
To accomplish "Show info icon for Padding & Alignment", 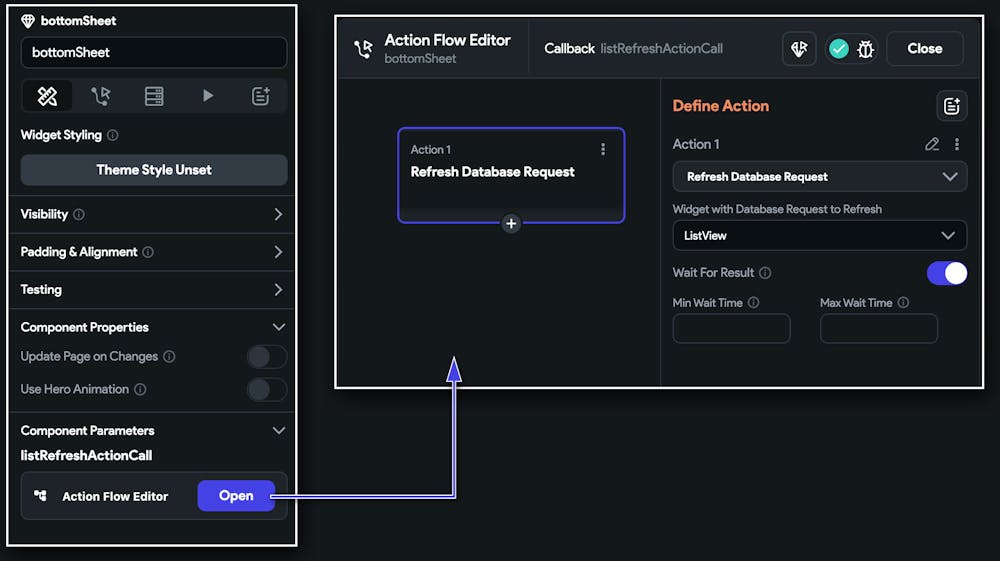I will (148, 252).
